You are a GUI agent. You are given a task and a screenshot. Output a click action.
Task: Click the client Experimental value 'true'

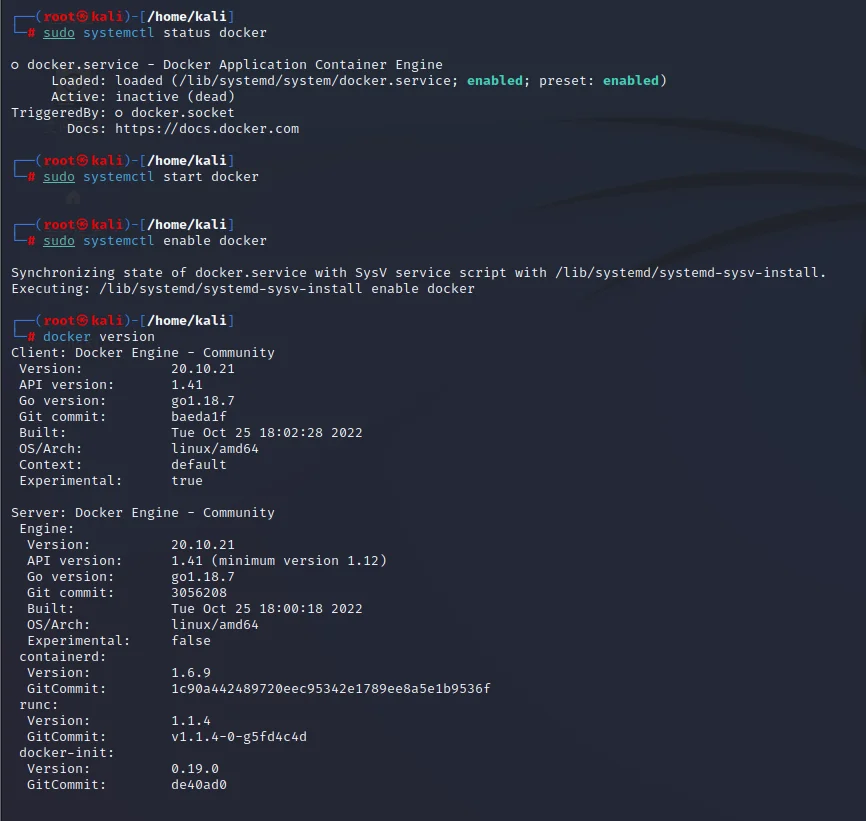pos(187,480)
